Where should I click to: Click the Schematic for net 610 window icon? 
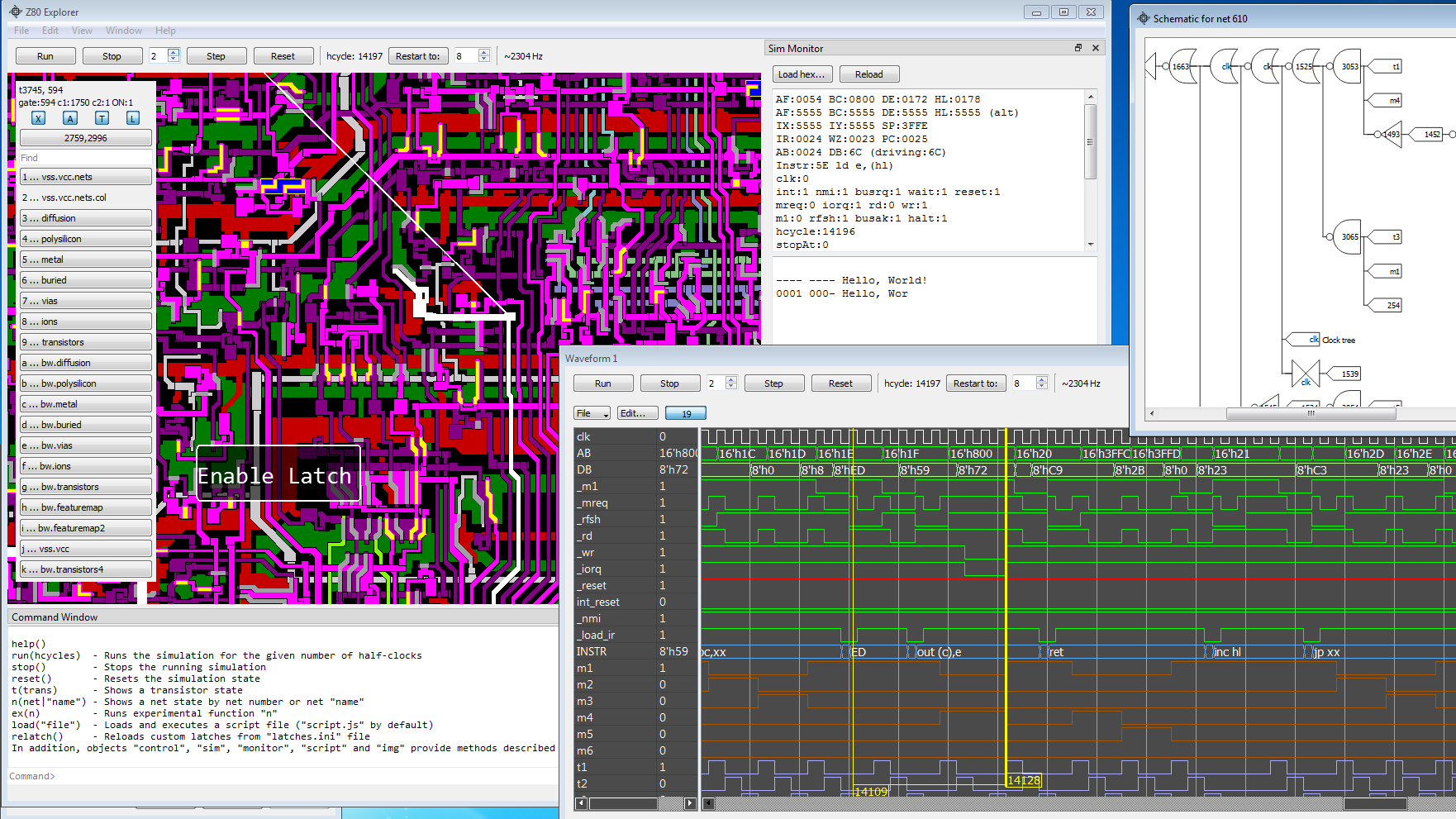pos(1144,18)
